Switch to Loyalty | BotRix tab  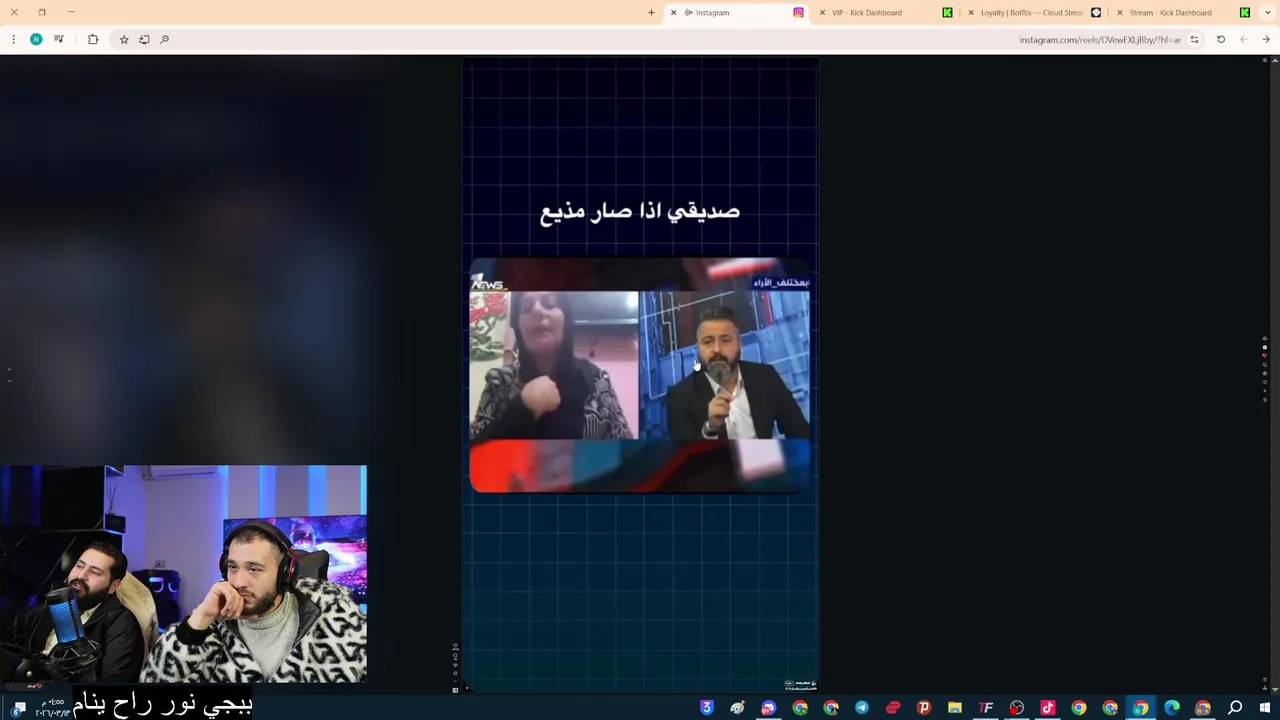pos(1032,12)
